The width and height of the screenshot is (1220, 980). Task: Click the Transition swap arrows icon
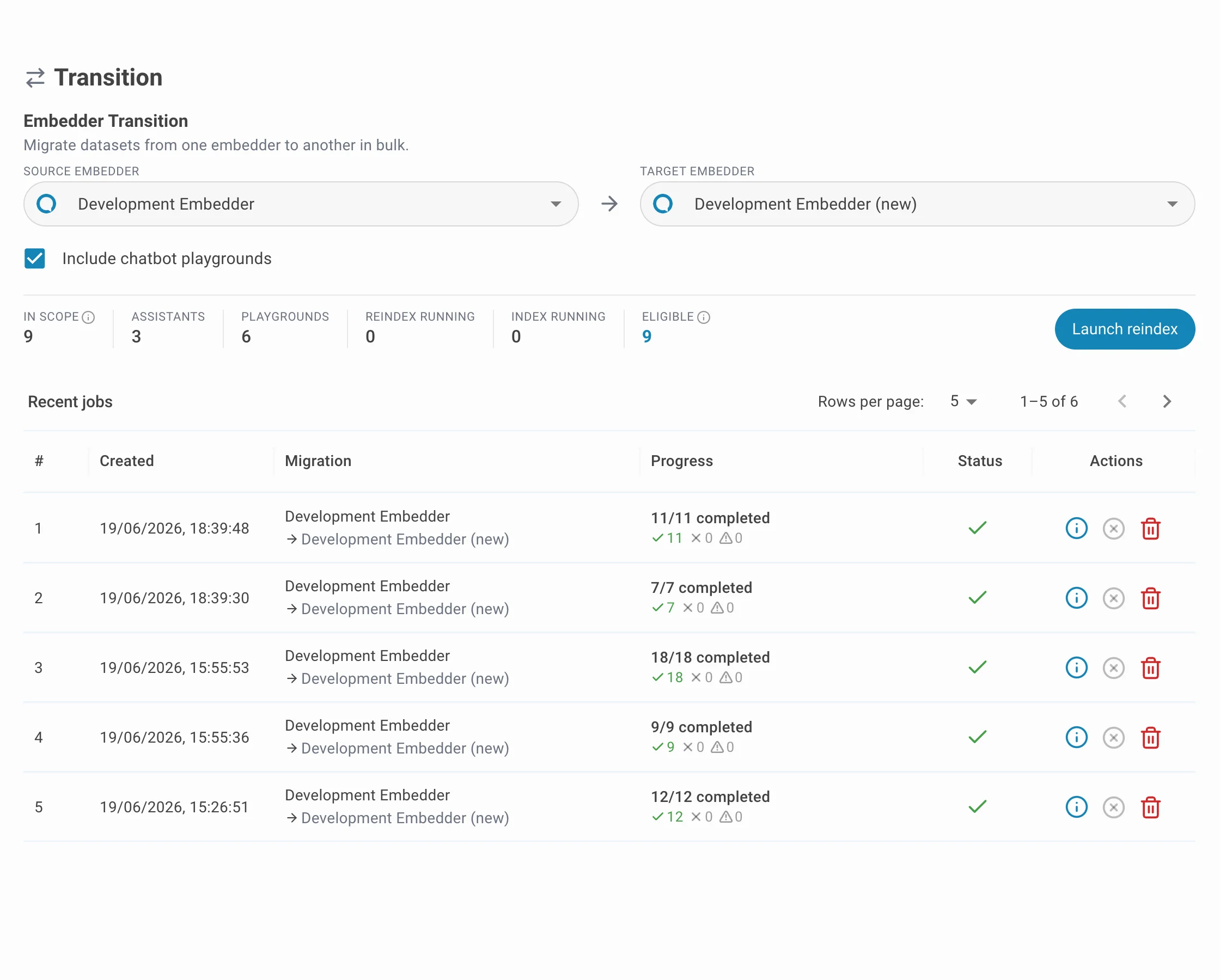tap(35, 78)
